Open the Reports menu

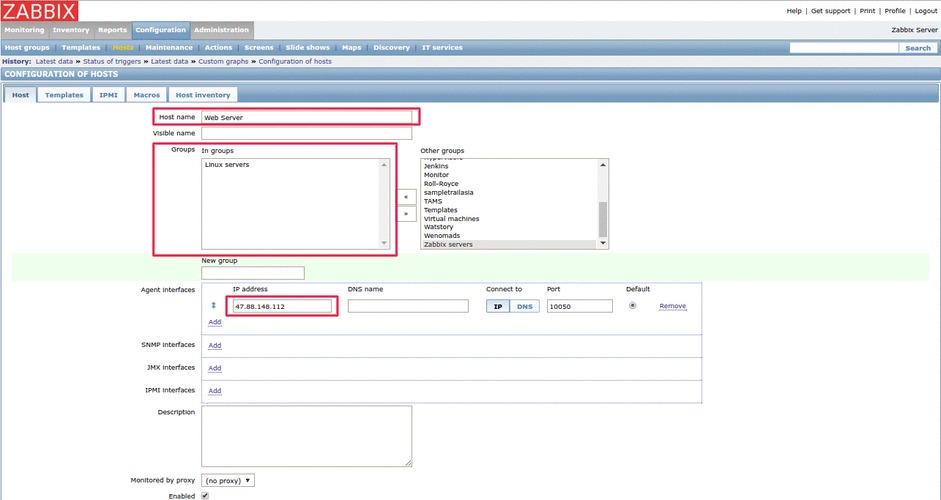click(113, 30)
